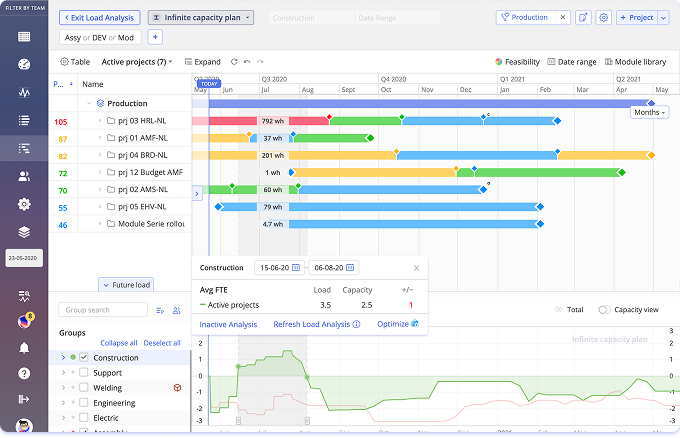
Task: Click the Assy or DEV or Mod filter
Action: [99, 38]
